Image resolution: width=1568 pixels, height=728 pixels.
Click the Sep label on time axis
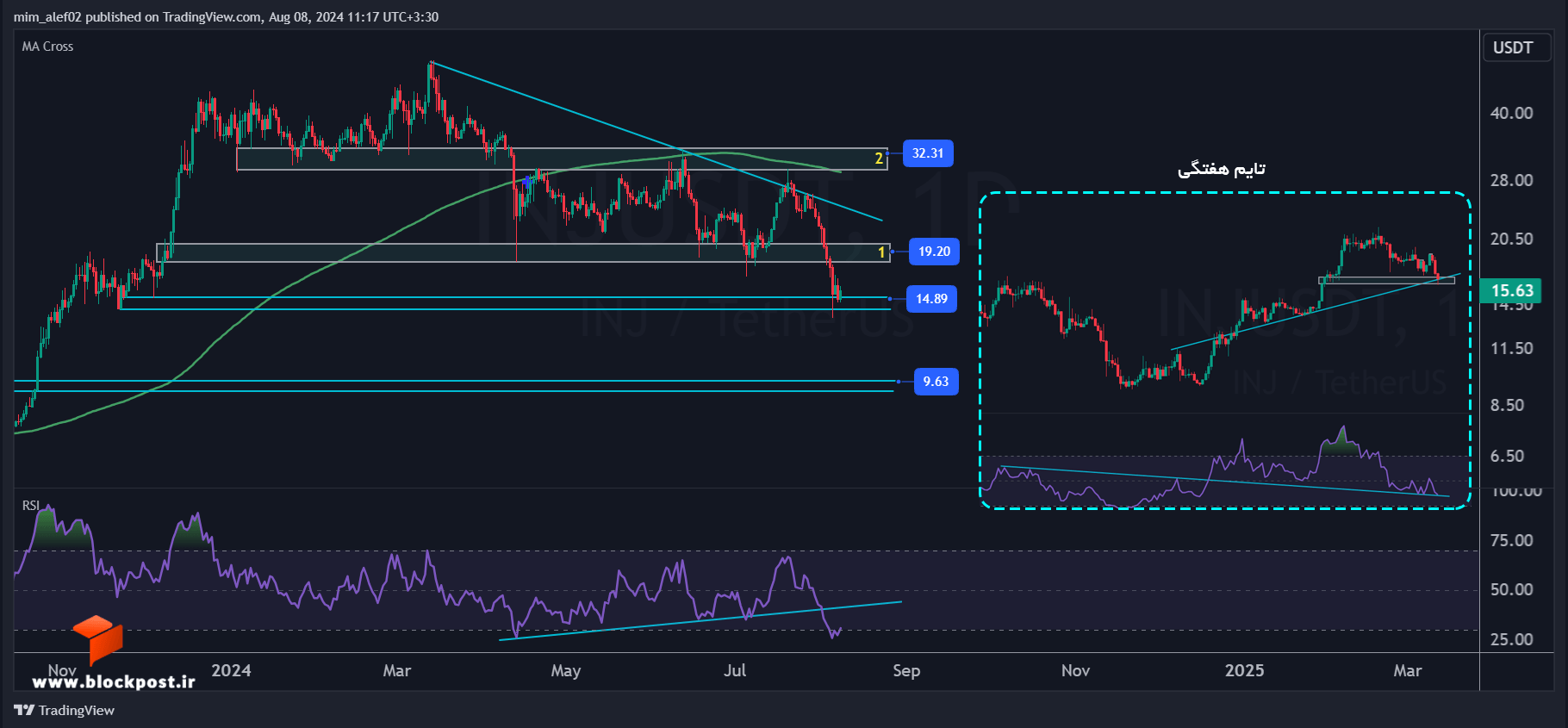click(906, 670)
